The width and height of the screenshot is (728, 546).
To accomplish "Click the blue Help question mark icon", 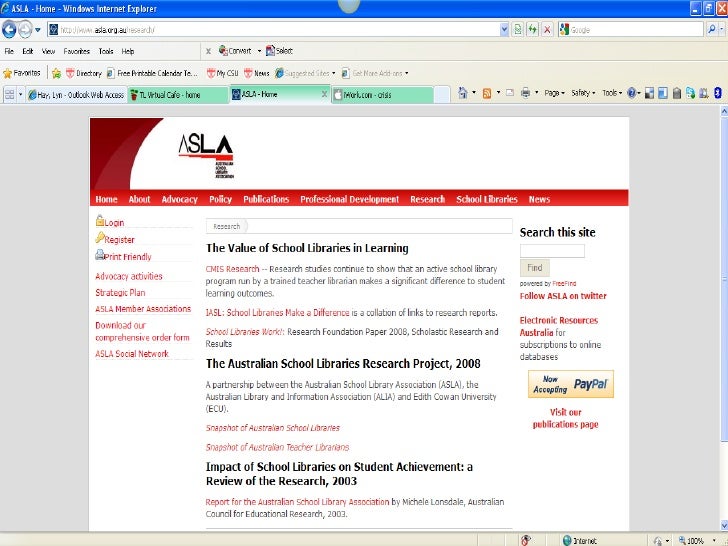I will click(631, 93).
